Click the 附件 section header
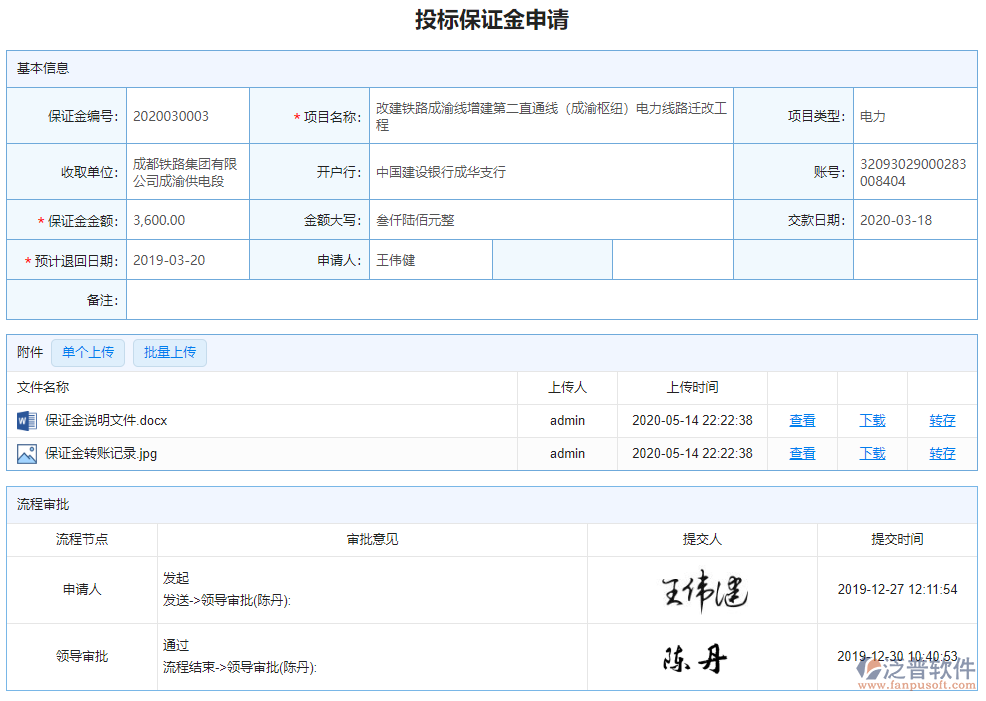 point(28,352)
